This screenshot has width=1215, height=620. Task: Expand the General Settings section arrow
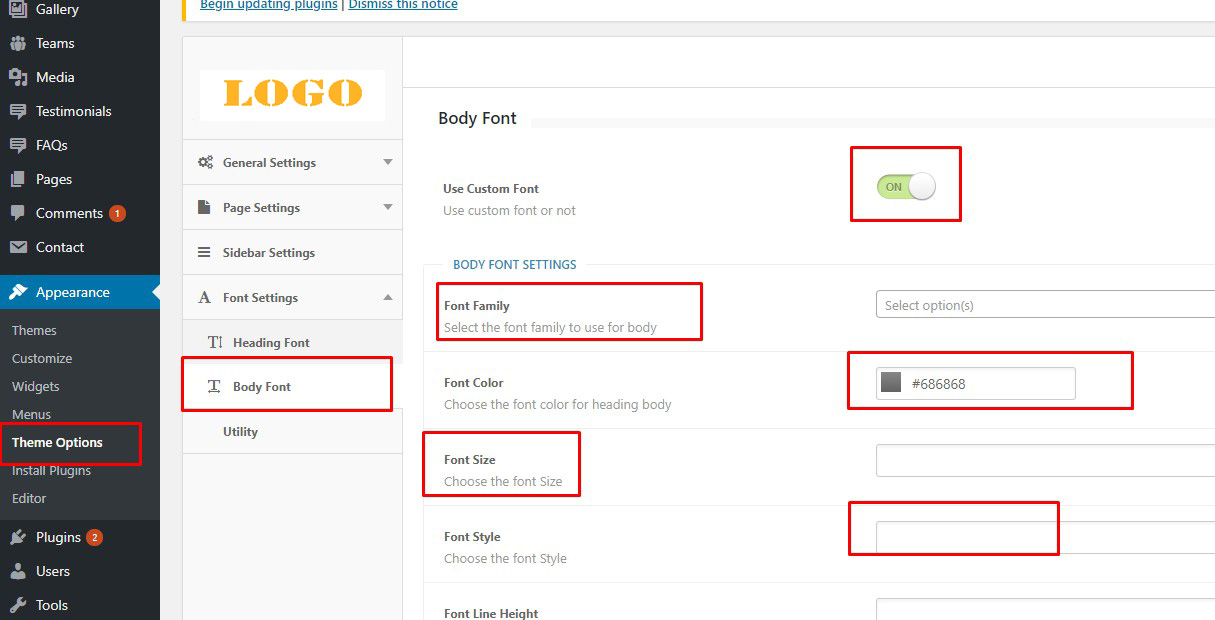[x=388, y=162]
